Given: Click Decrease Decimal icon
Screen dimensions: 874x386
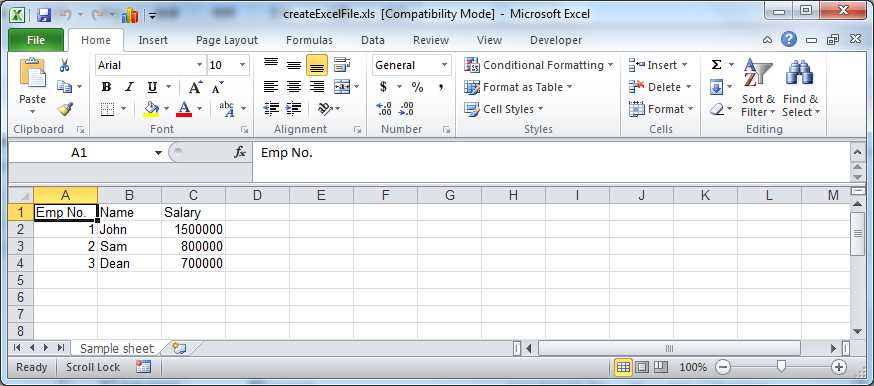Looking at the screenshot, I should click(406, 109).
